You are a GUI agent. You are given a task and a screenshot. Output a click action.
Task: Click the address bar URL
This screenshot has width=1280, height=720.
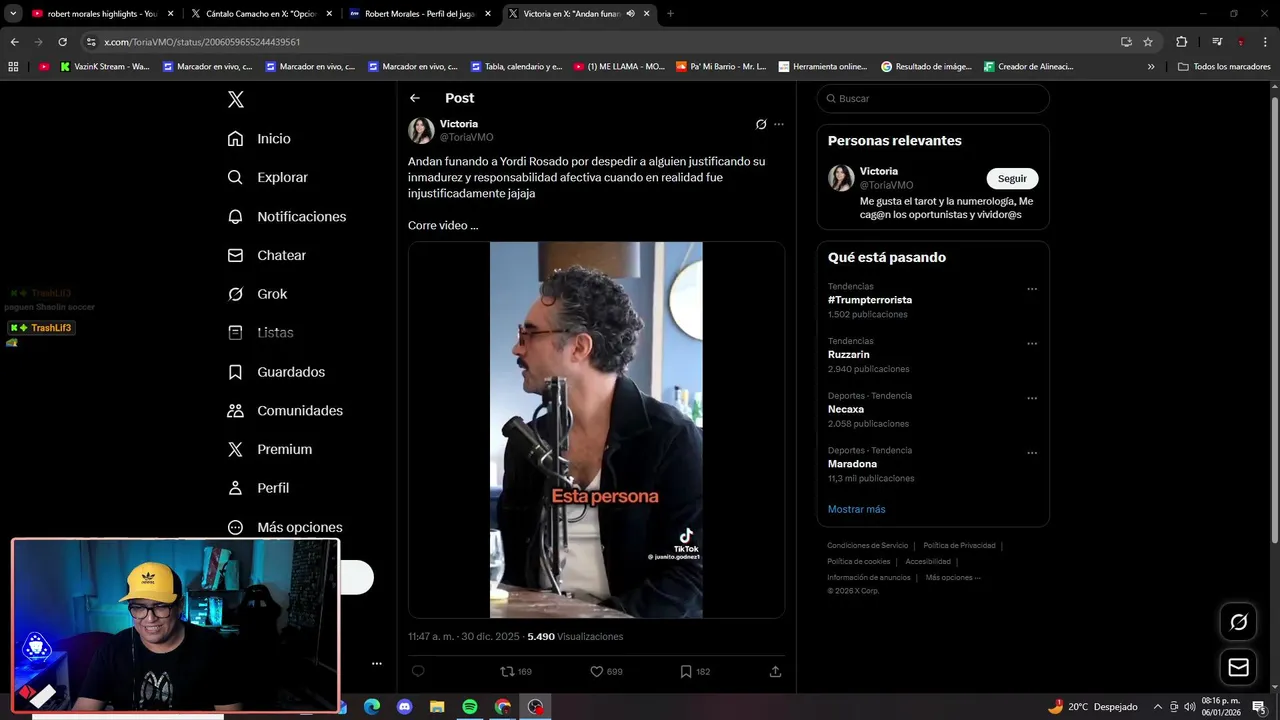[202, 42]
